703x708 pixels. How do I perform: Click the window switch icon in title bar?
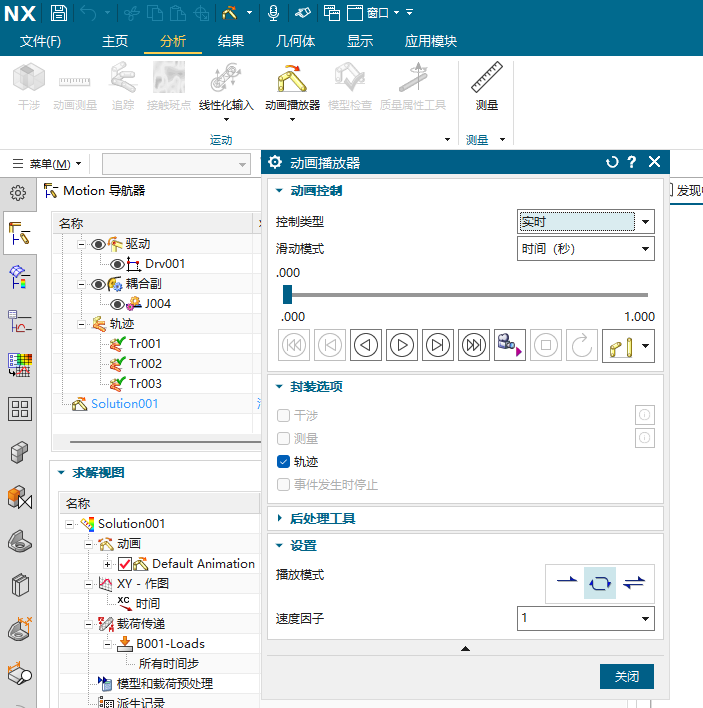332,13
